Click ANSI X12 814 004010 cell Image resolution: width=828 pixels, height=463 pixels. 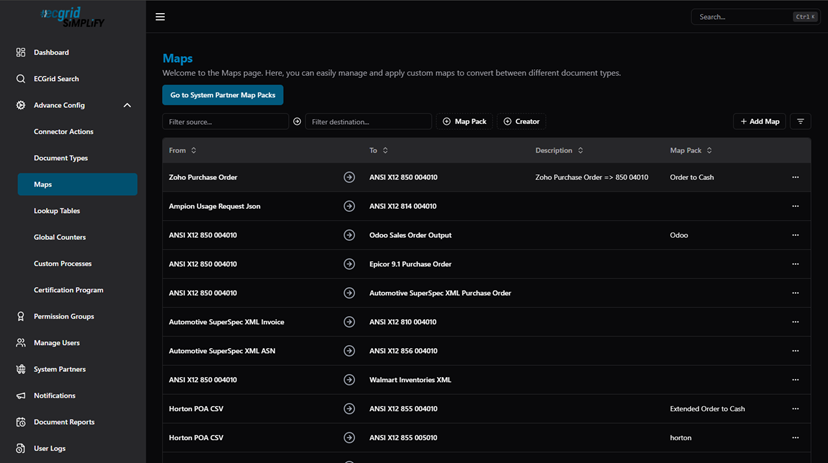point(403,206)
